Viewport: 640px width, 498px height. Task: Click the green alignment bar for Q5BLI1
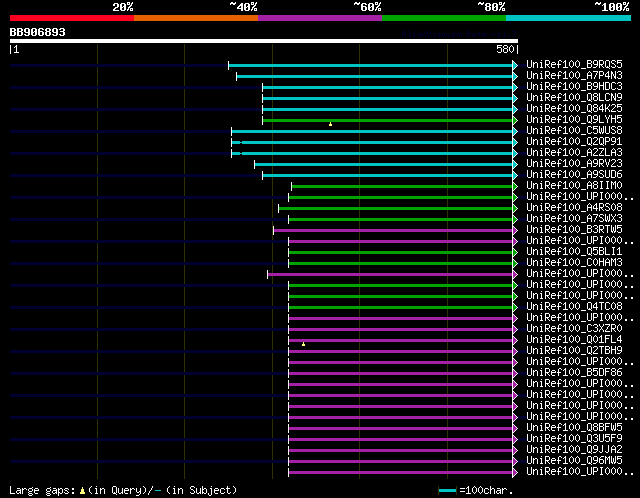(x=400, y=253)
